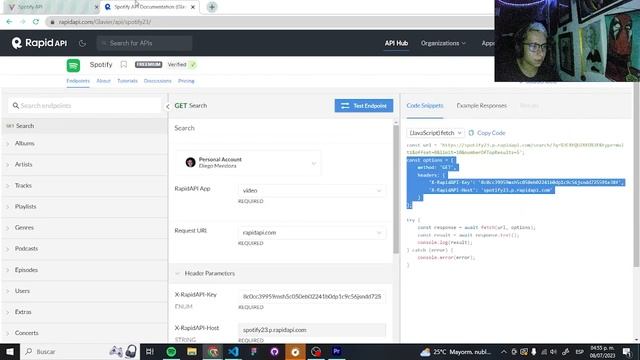
Task: Open Task View from the taskbar
Action: click(x=149, y=351)
